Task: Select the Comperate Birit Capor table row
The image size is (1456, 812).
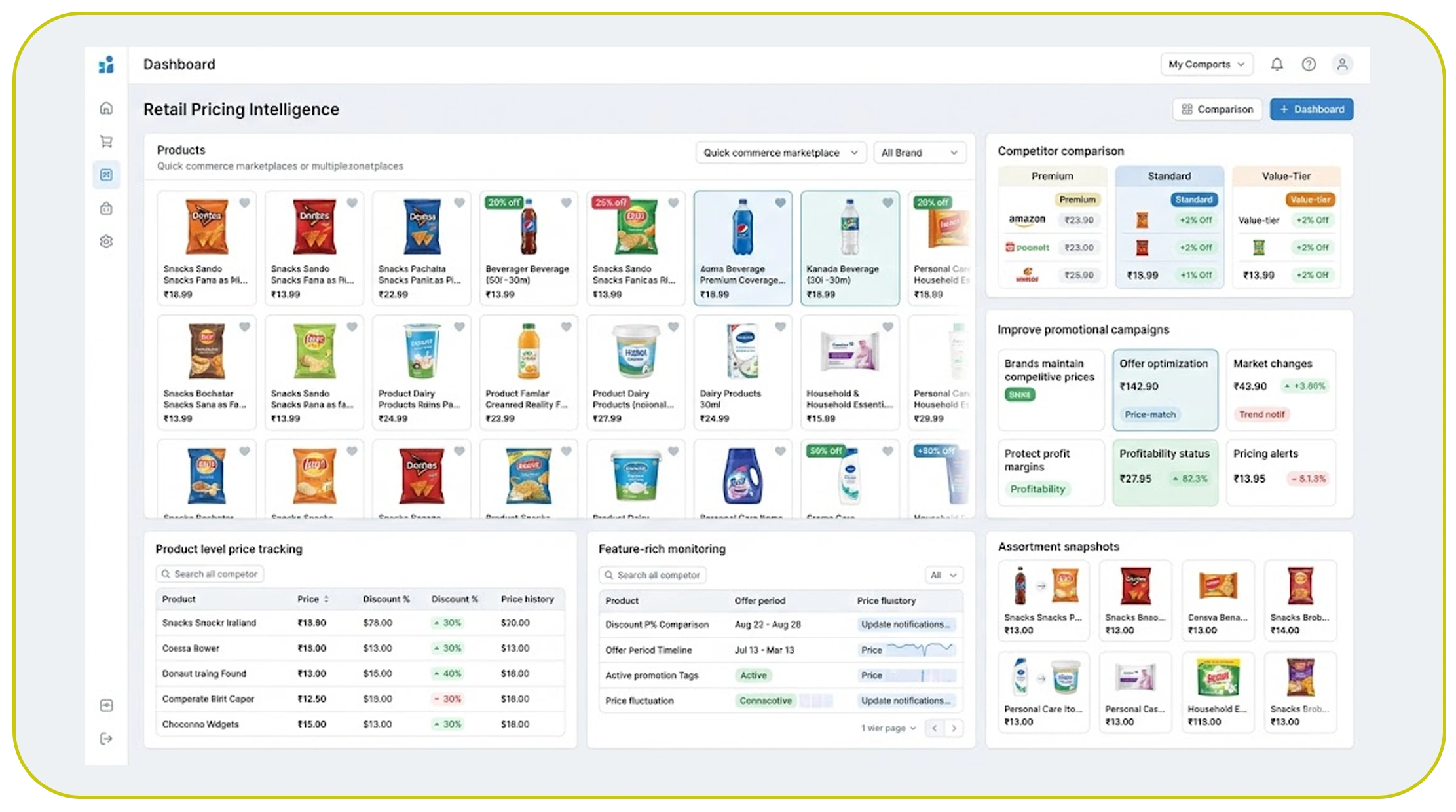Action: (360, 699)
